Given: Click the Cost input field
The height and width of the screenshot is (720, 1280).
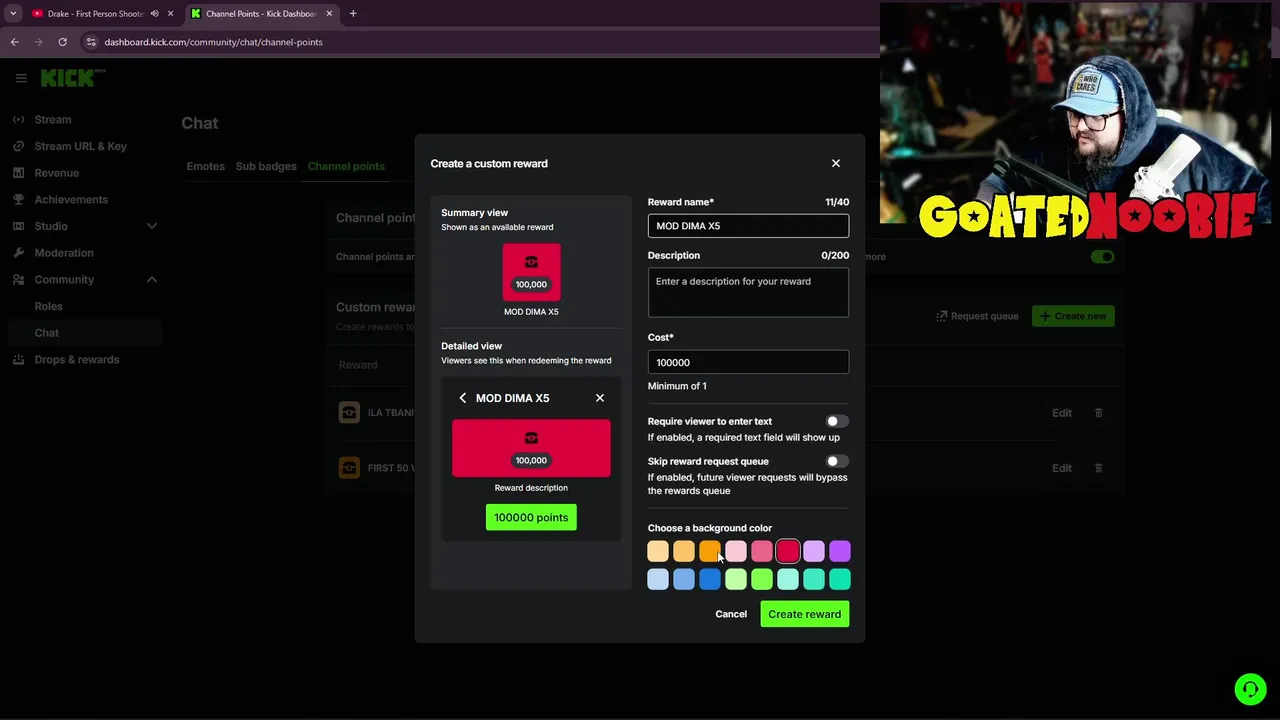Looking at the screenshot, I should coord(748,362).
